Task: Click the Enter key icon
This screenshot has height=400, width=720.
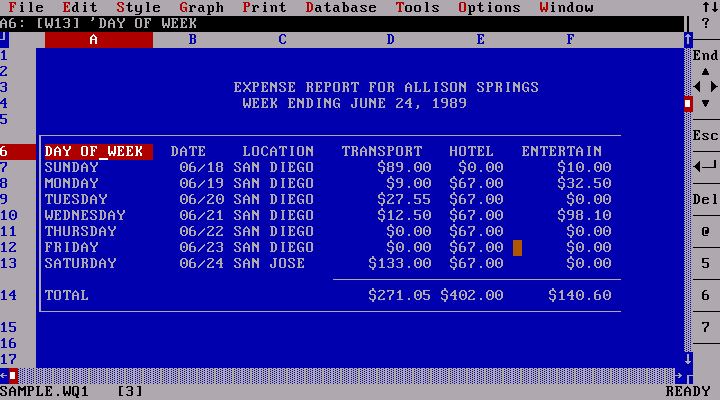Action: [705, 166]
